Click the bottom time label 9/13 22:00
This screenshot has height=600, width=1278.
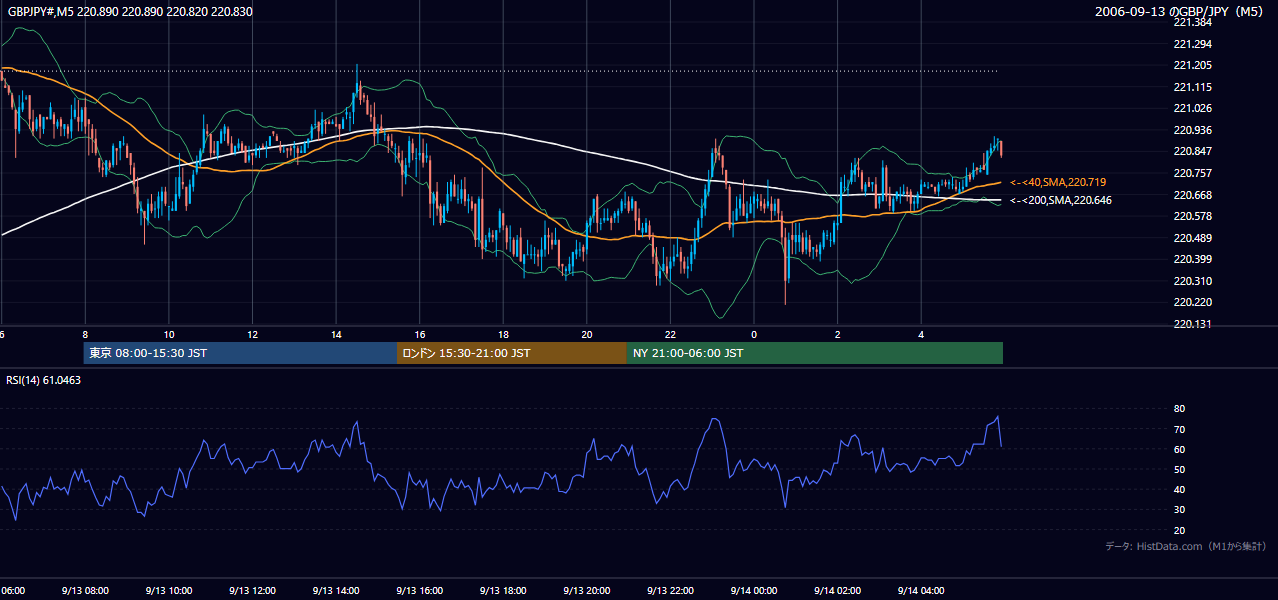(x=670, y=591)
